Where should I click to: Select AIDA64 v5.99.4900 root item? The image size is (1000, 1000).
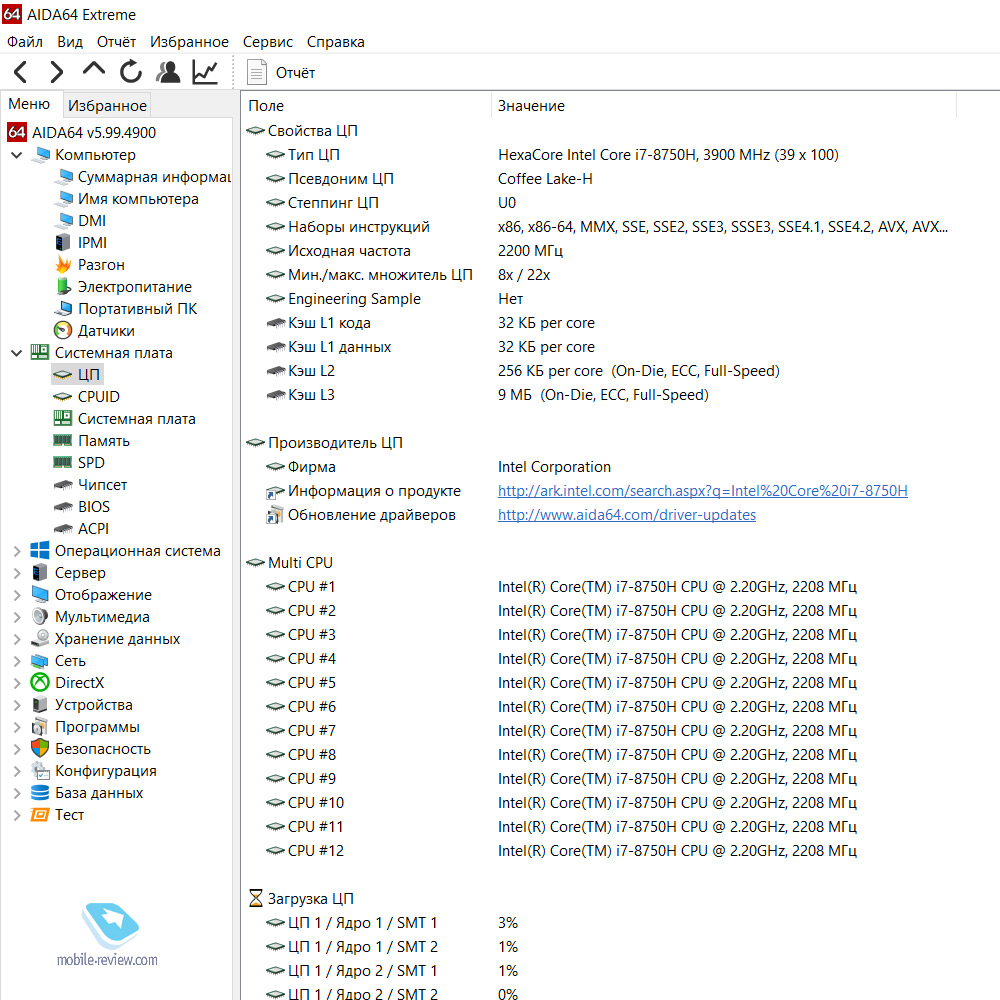(x=82, y=133)
